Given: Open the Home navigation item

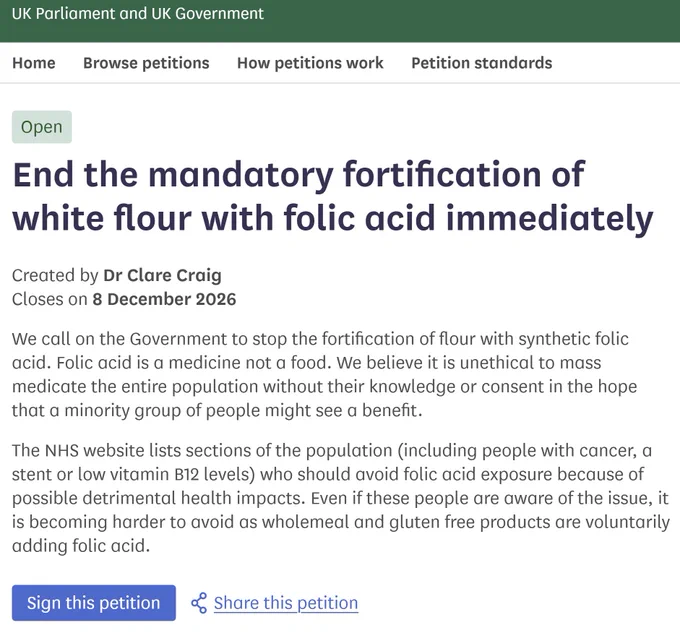Looking at the screenshot, I should (34, 63).
